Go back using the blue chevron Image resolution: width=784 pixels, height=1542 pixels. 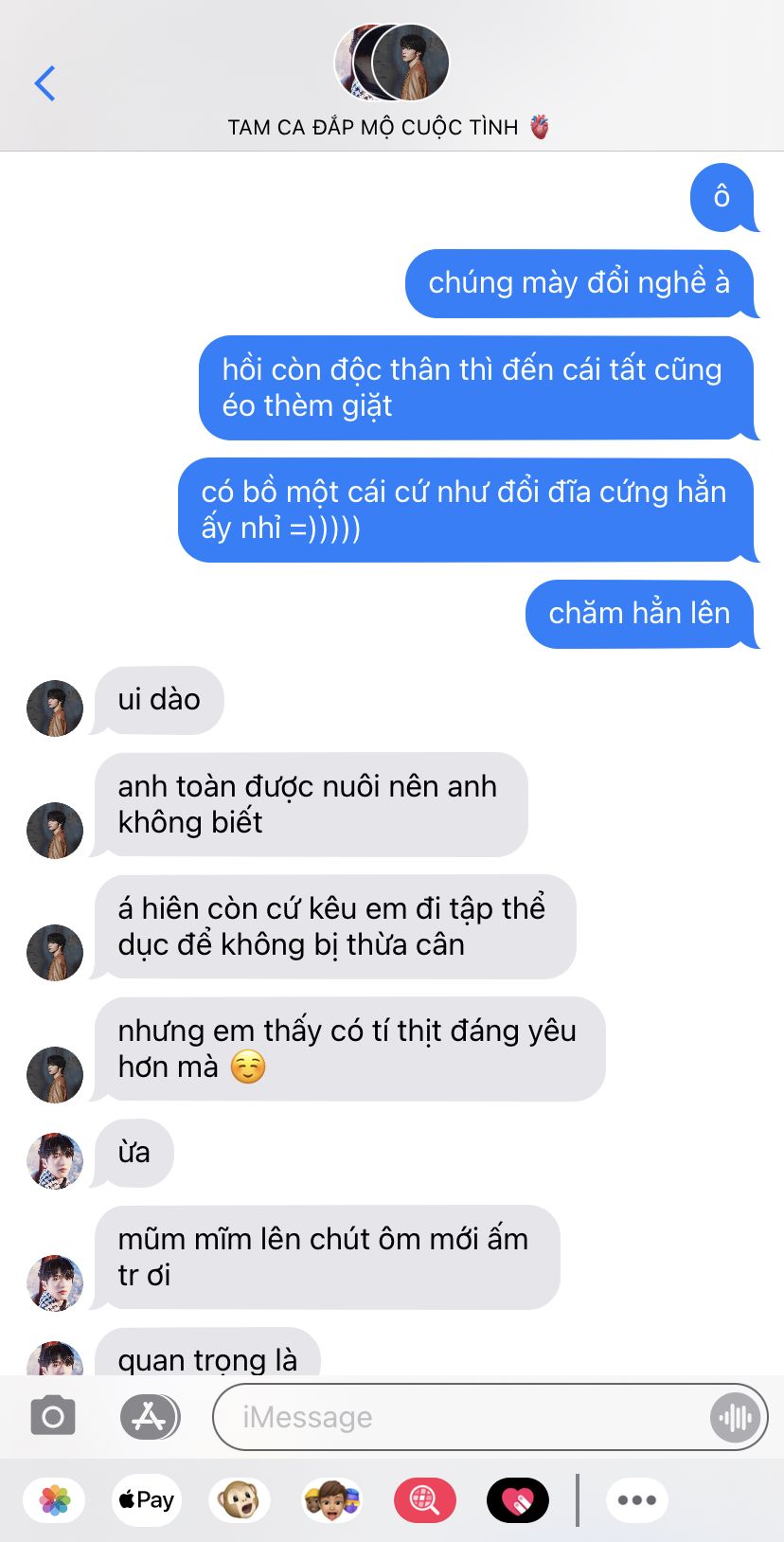tap(45, 83)
